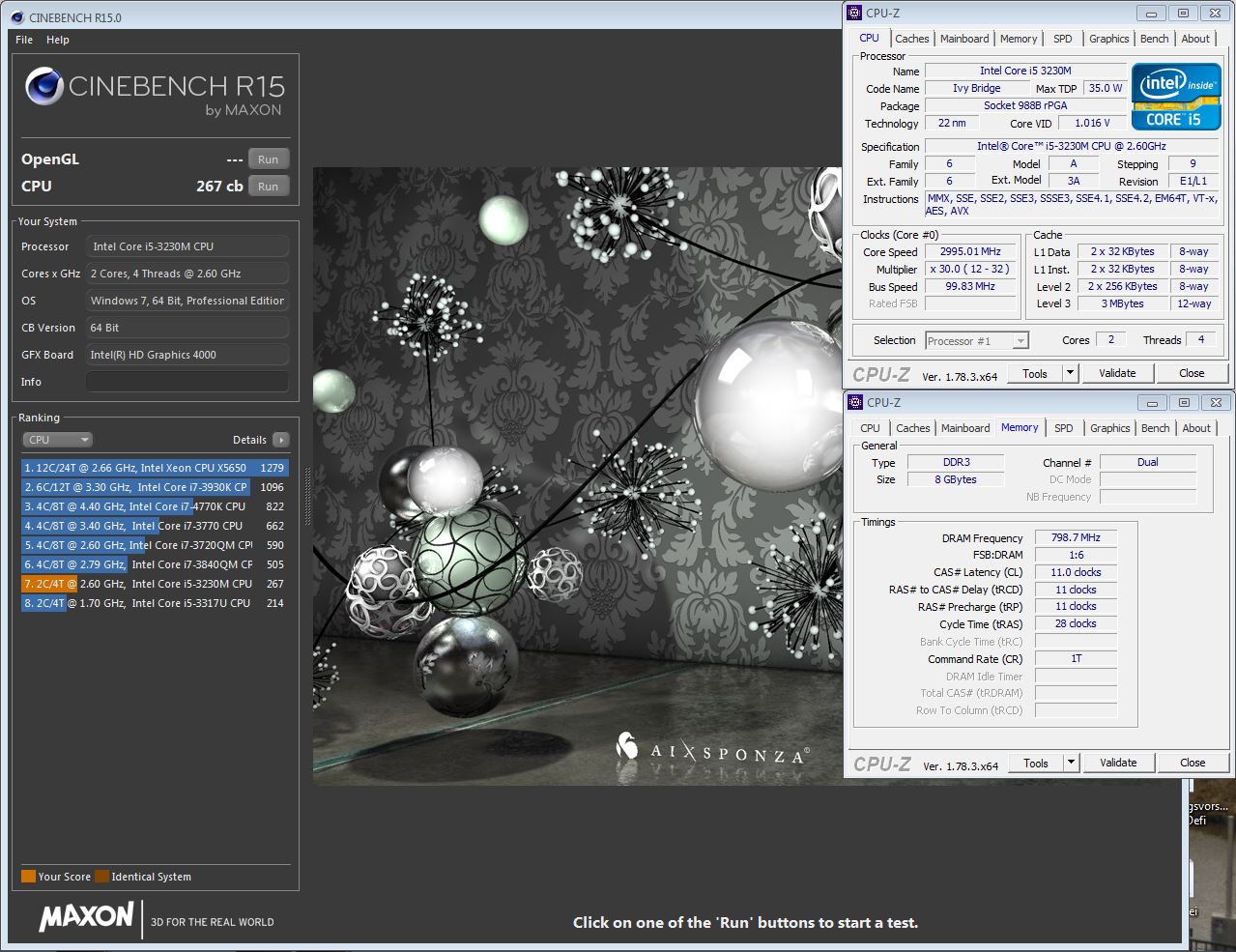Select ranking row Intel Core i7-4770K
Viewport: 1236px width, 952px height.
pos(155,506)
